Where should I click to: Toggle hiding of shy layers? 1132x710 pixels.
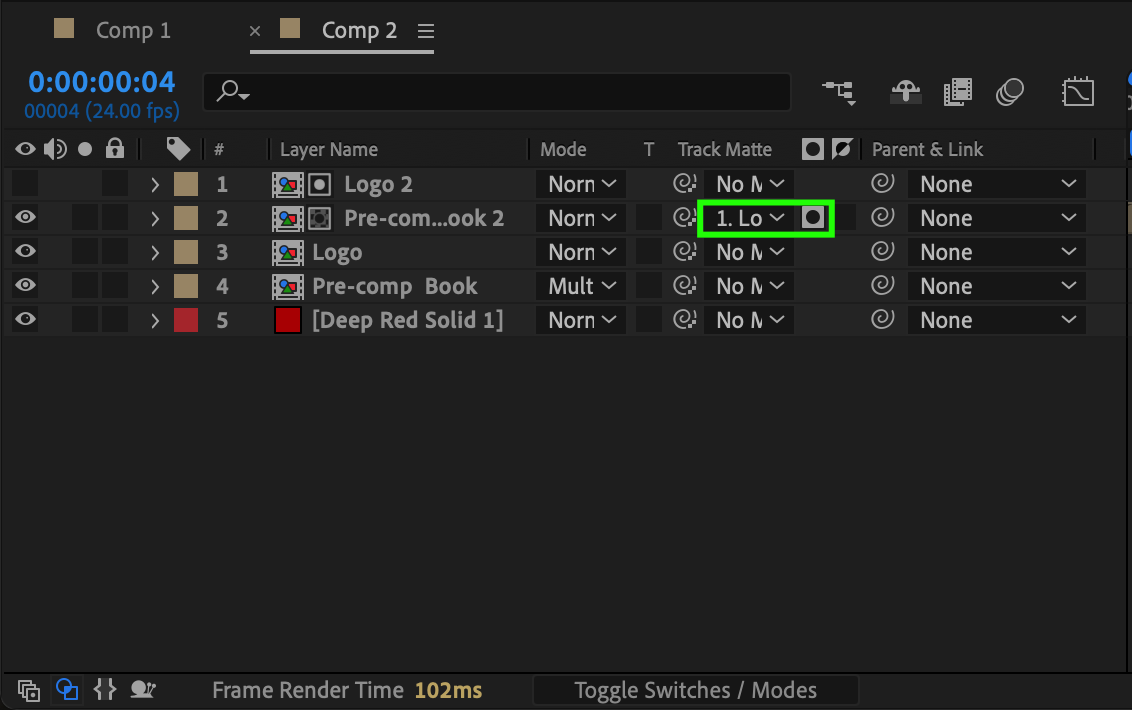coord(905,92)
